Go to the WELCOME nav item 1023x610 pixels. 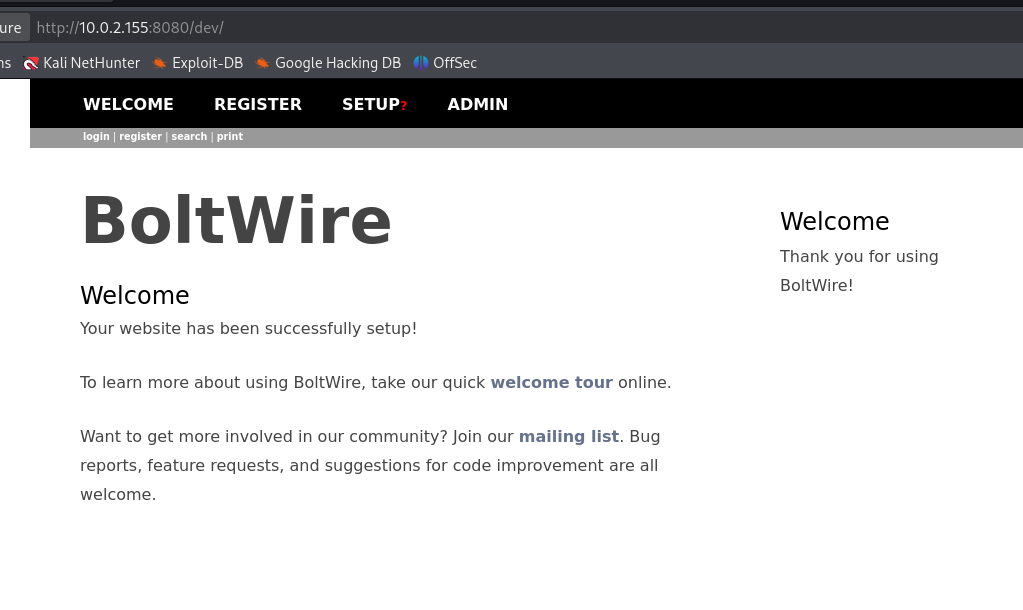point(129,104)
